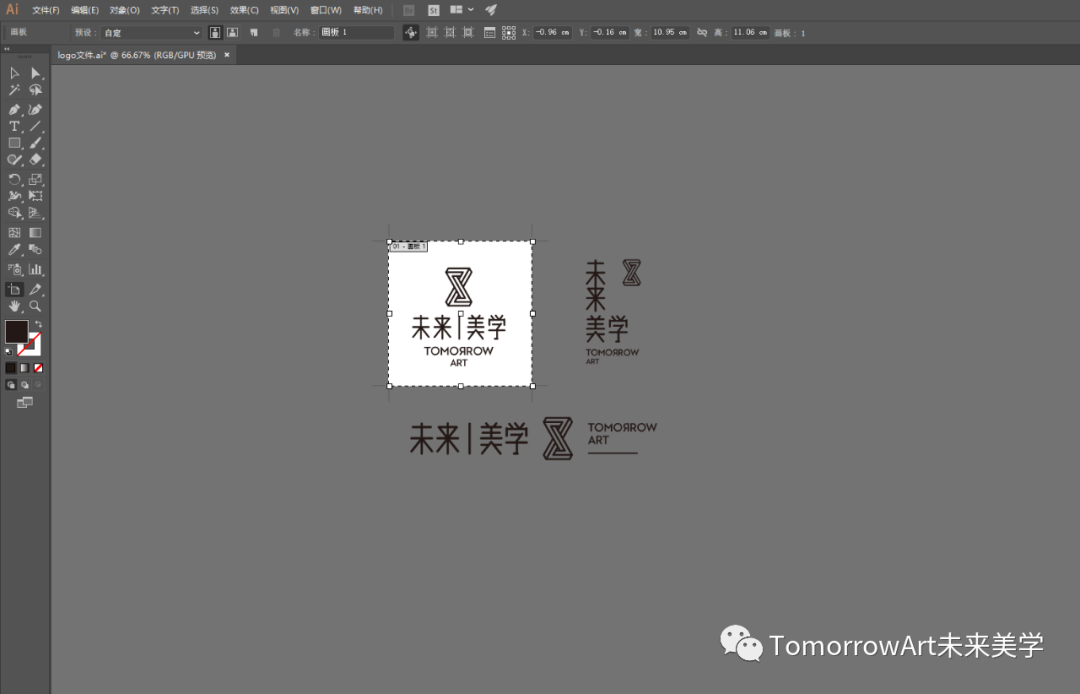Activate the Type tool
Viewport: 1080px width, 694px height.
click(14, 127)
